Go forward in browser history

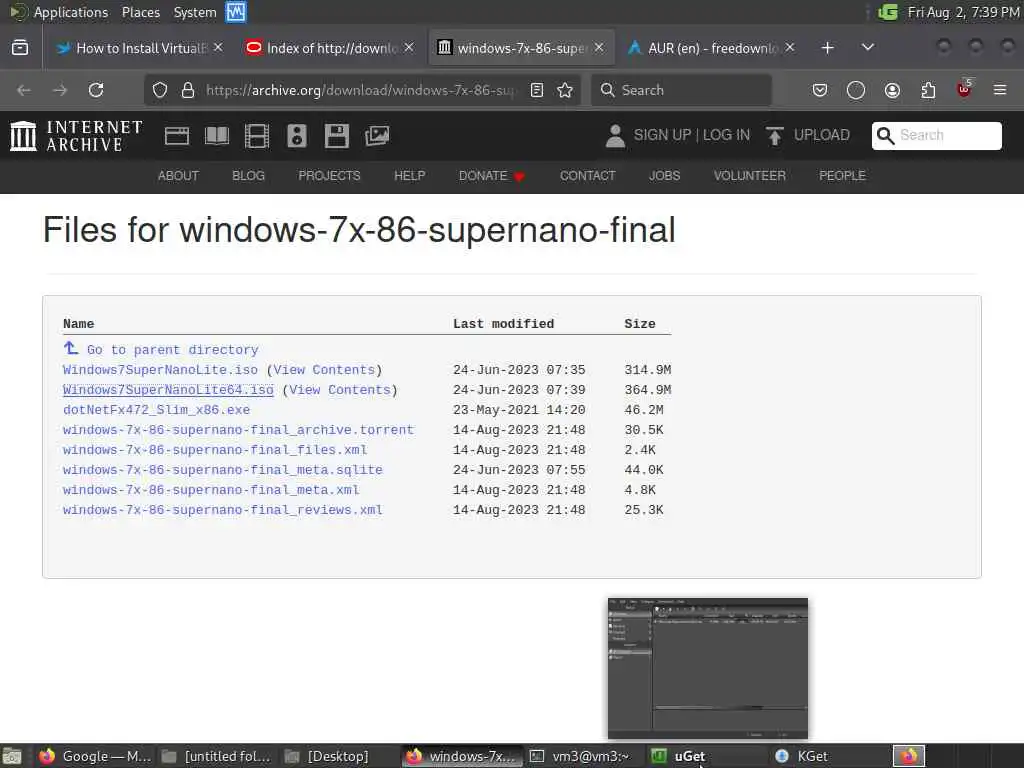(60, 90)
